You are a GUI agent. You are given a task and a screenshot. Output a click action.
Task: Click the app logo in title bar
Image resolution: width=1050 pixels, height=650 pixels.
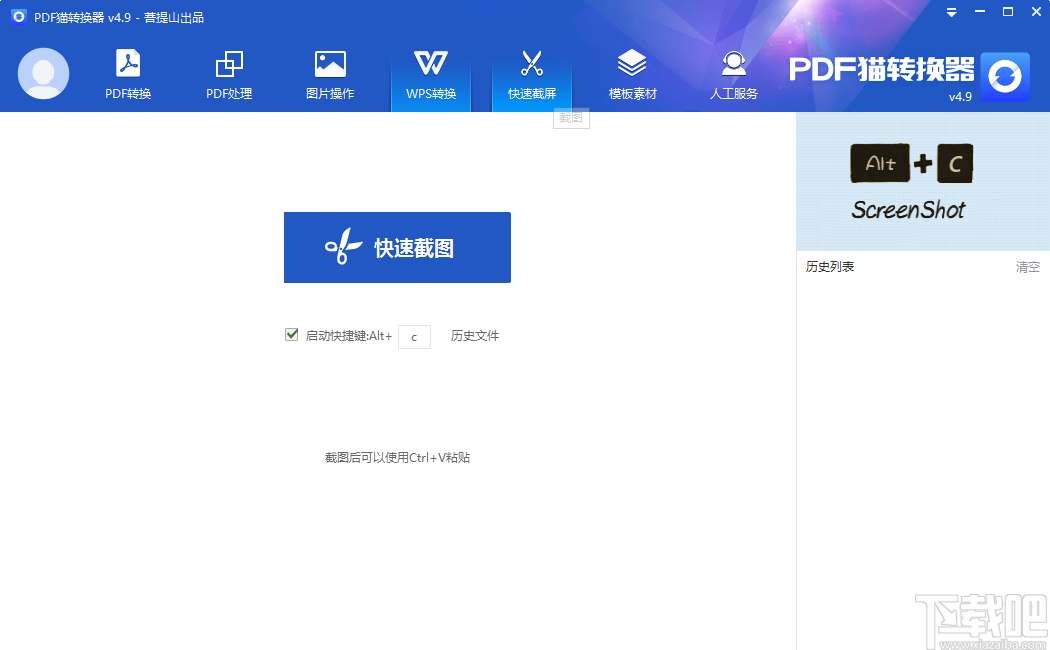click(x=19, y=16)
